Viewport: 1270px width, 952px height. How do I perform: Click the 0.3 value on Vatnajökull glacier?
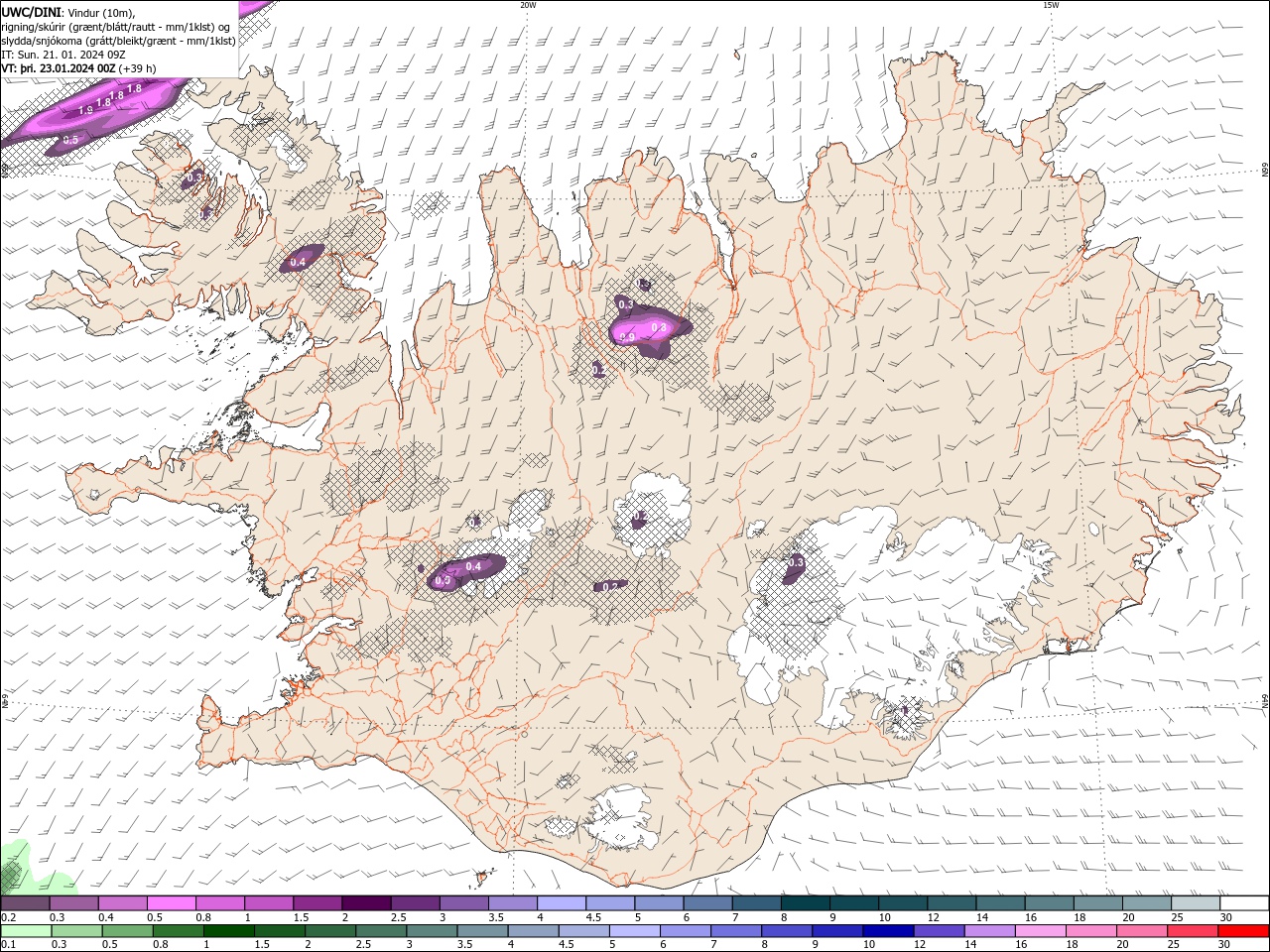pos(796,563)
